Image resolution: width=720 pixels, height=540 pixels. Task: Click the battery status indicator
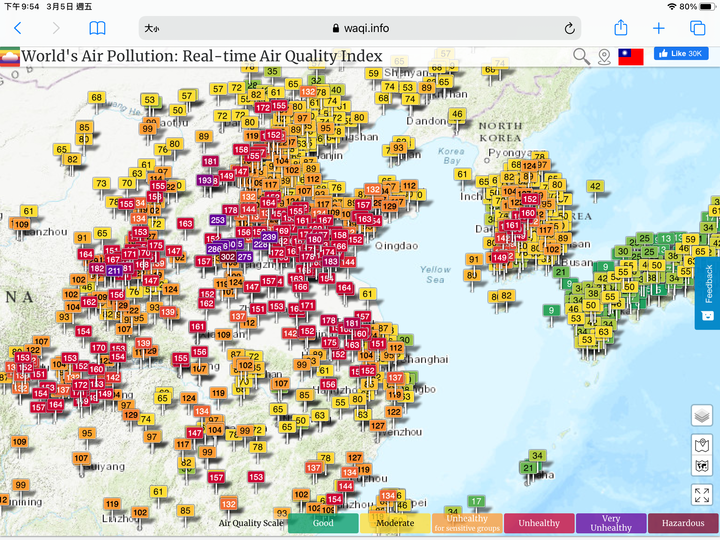pos(707,6)
